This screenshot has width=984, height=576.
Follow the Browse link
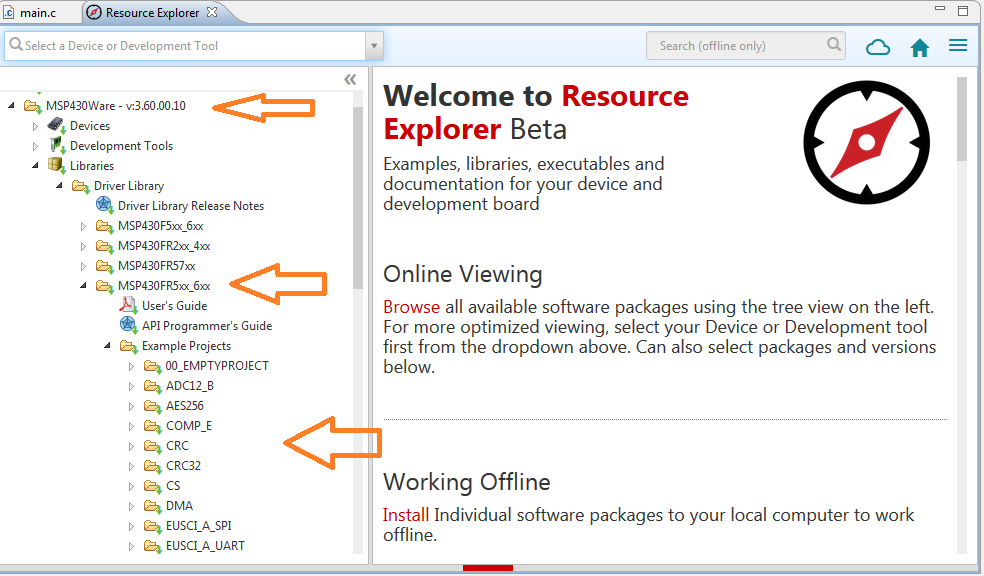point(411,307)
